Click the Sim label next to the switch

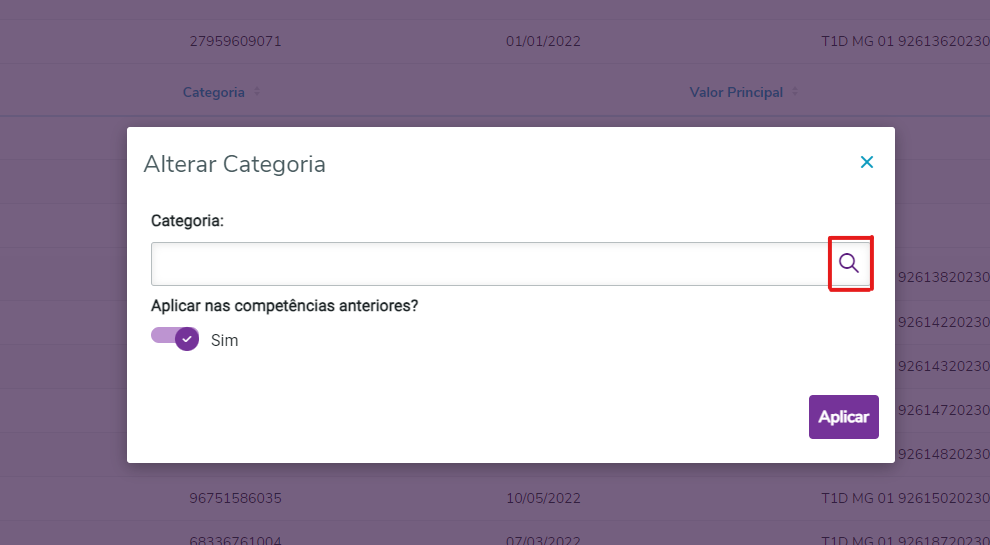[x=225, y=340]
